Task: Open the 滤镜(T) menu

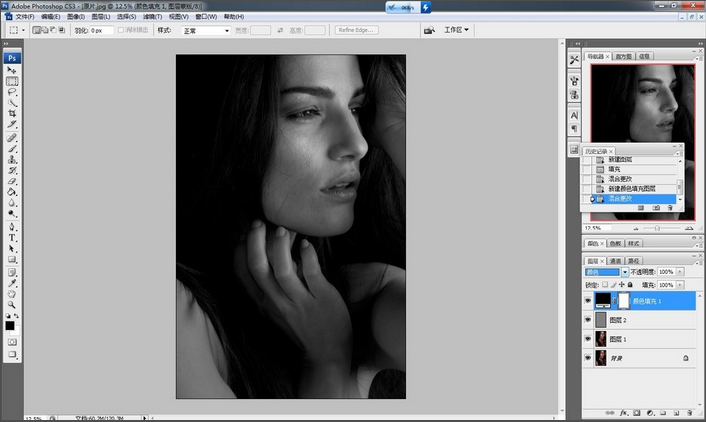Action: 153,17
